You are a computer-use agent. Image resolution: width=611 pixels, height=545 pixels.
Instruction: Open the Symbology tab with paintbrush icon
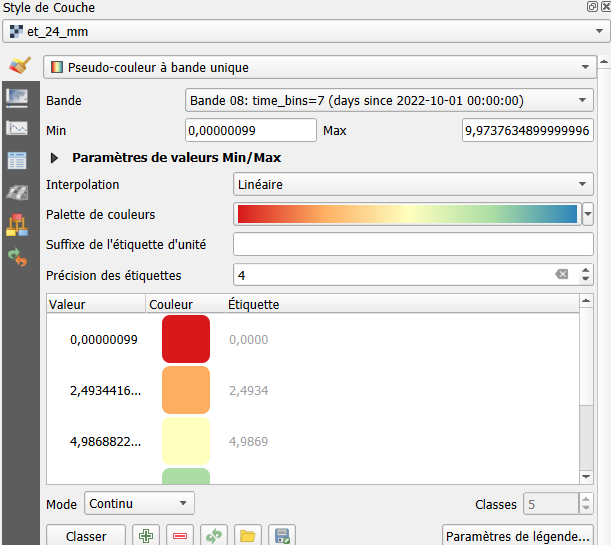click(x=18, y=66)
